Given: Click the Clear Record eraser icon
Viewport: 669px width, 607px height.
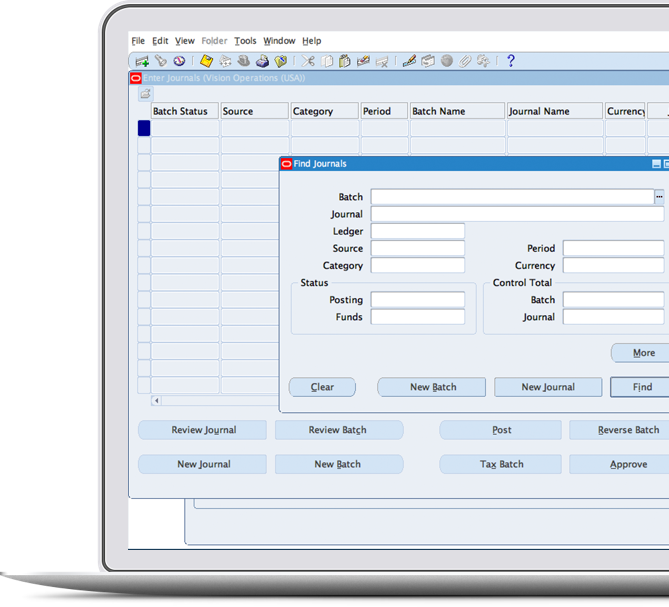Looking at the screenshot, I should (363, 61).
